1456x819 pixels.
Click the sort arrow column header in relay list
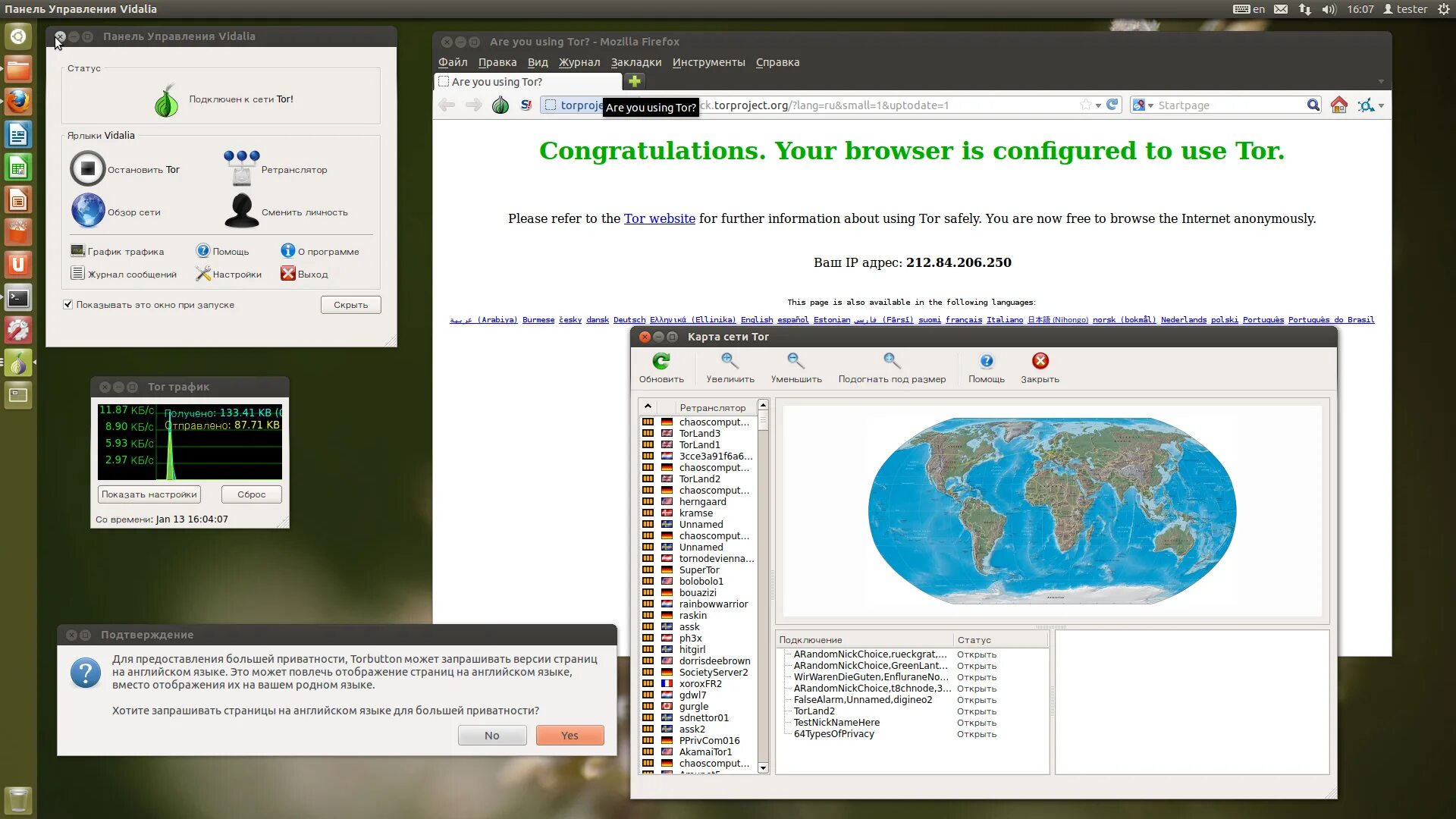click(648, 407)
